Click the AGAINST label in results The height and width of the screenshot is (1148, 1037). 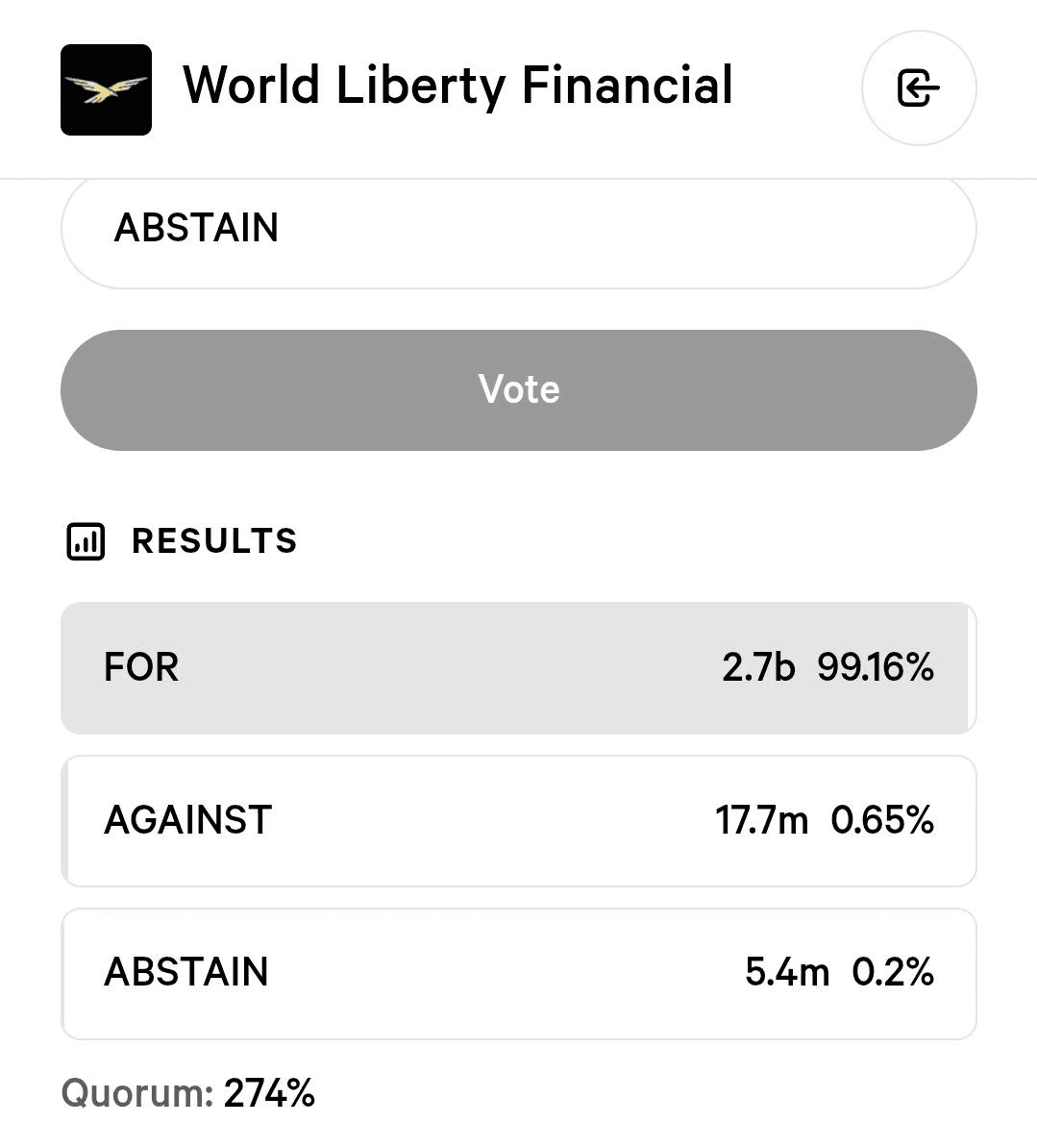point(188,820)
